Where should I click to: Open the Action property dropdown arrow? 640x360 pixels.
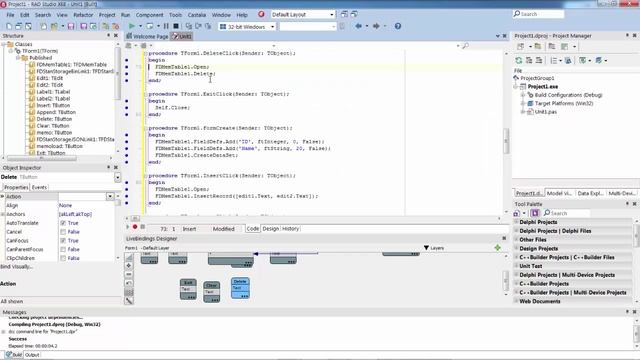click(110, 197)
